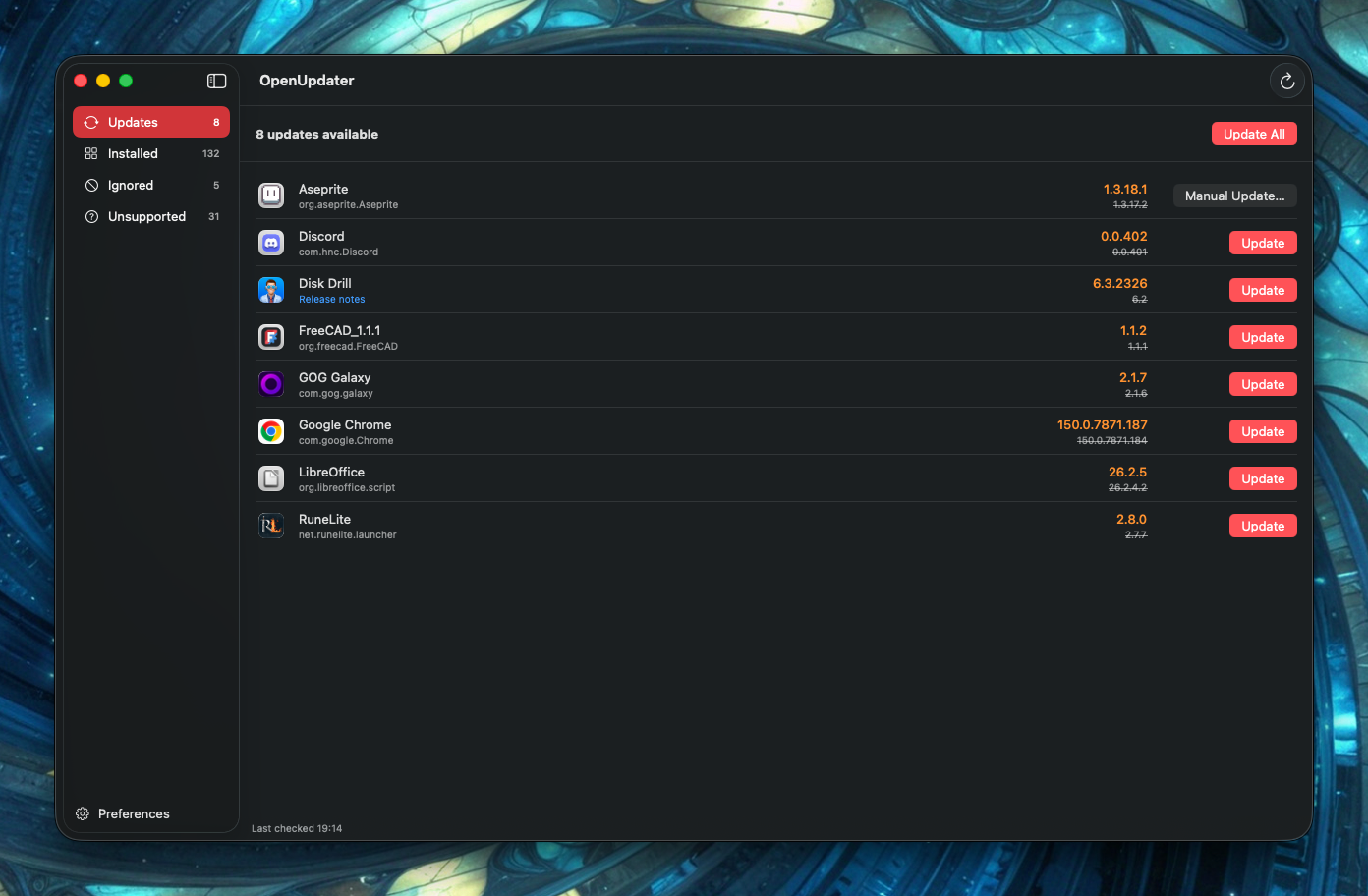Viewport: 1368px width, 896px height.
Task: Click the GOG Galaxy app icon
Action: (271, 384)
